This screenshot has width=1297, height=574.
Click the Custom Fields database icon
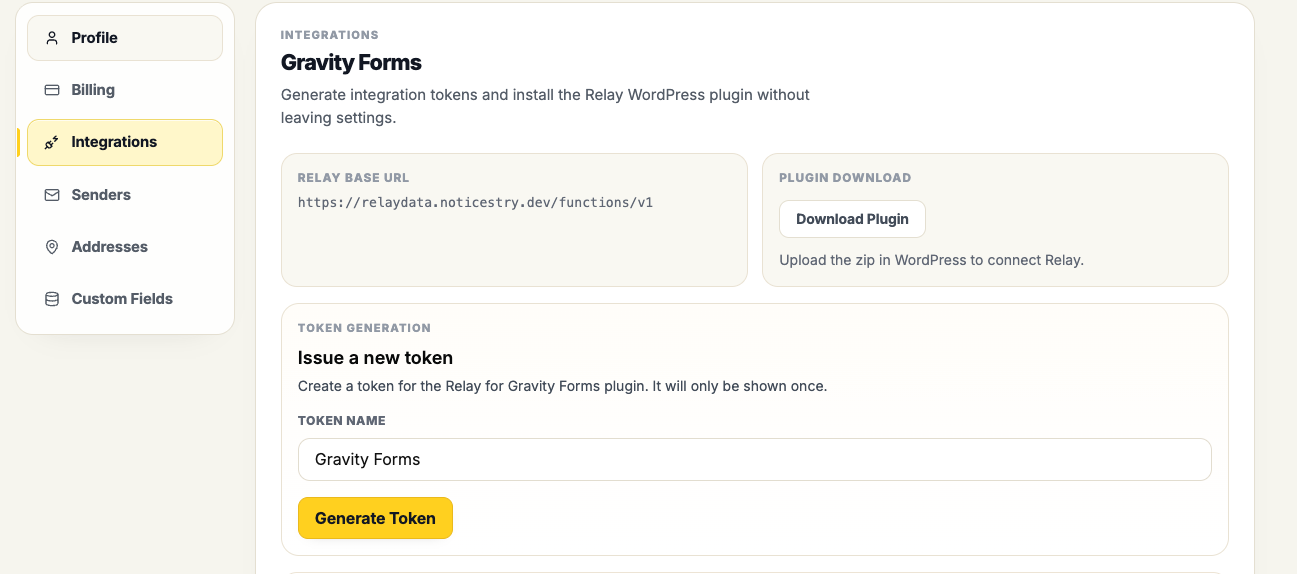(x=52, y=299)
